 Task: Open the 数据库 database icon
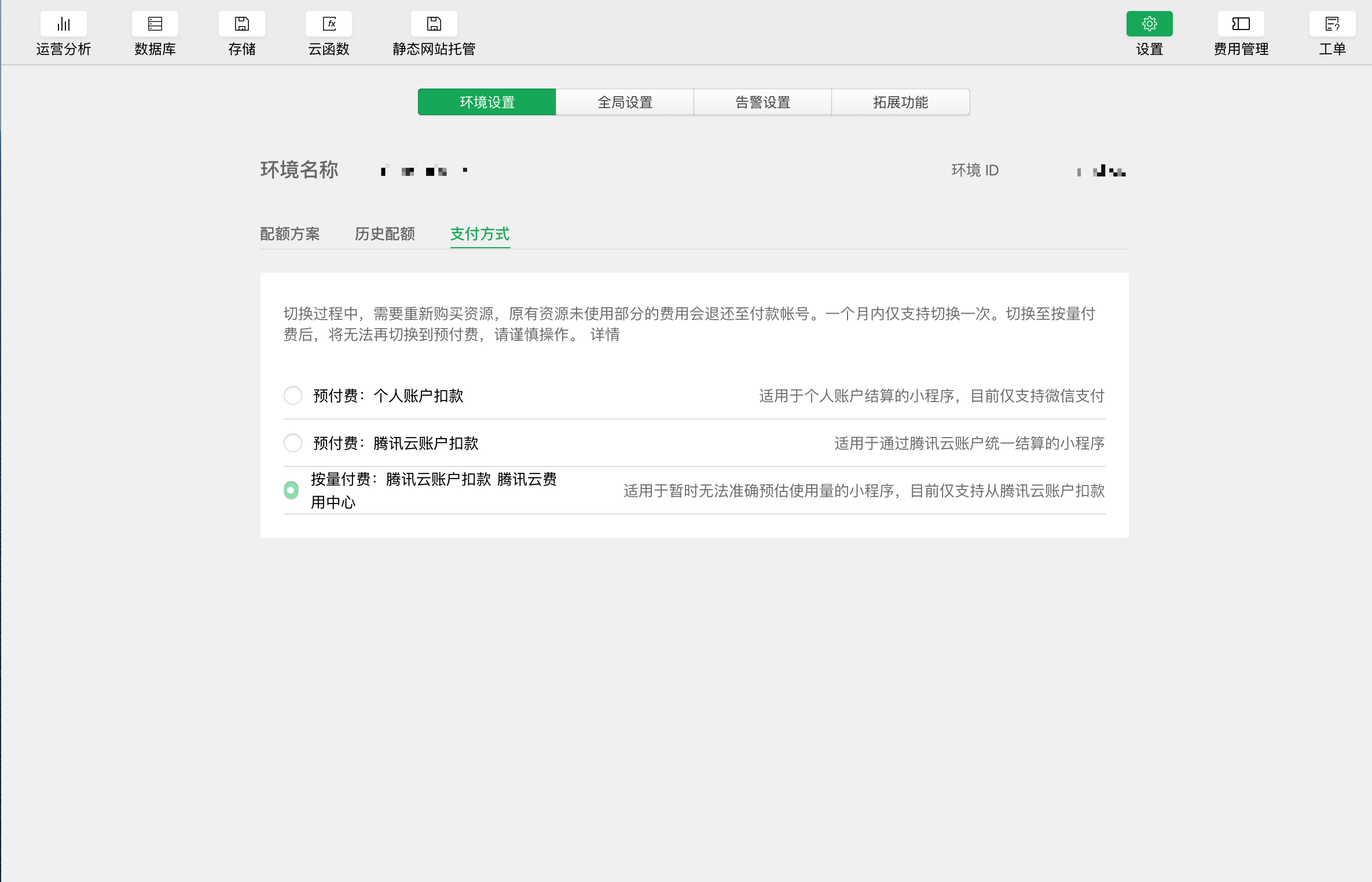point(155,24)
